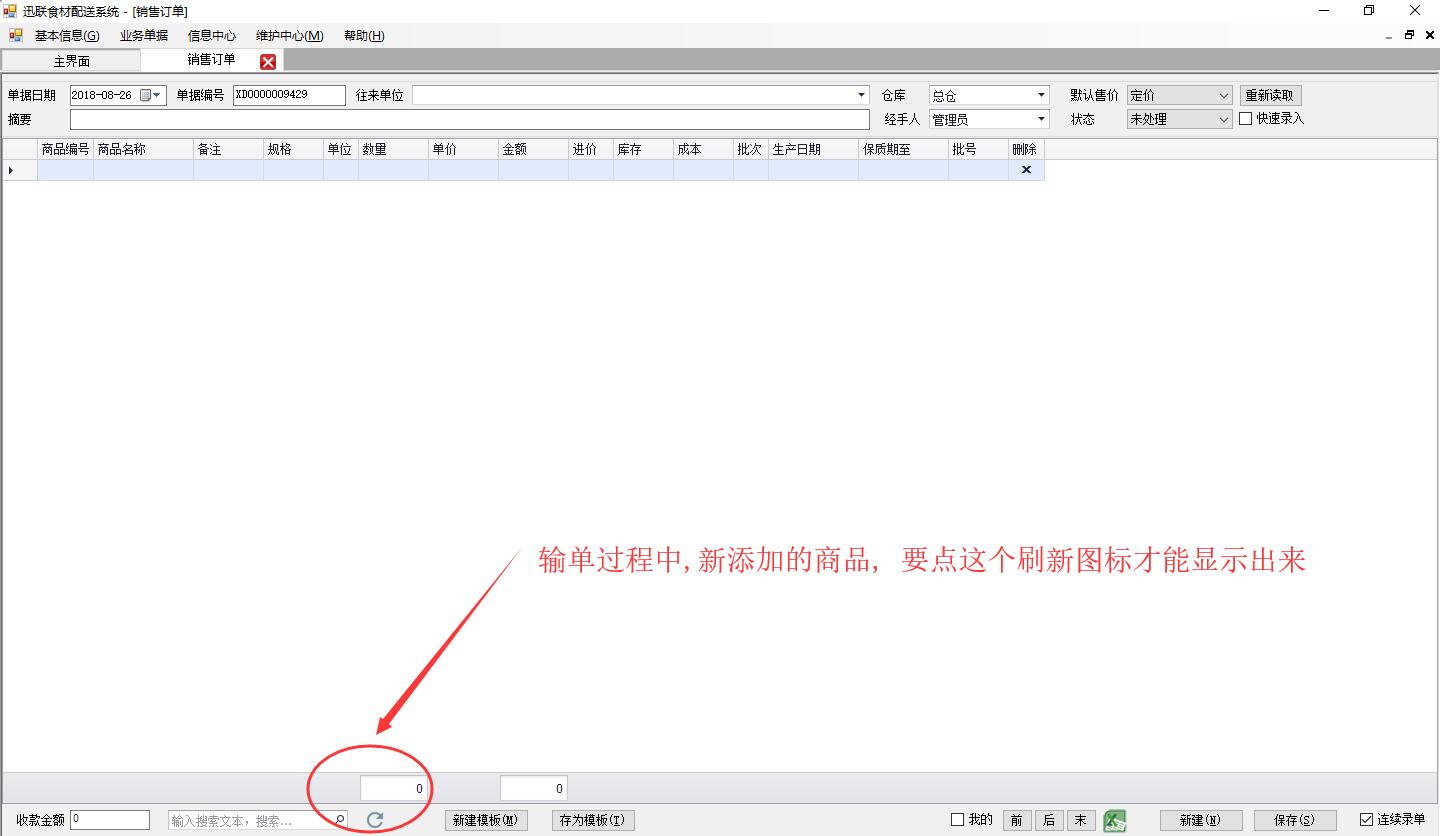Open the 信息中心 menu
This screenshot has width=1440, height=836.
[x=212, y=36]
